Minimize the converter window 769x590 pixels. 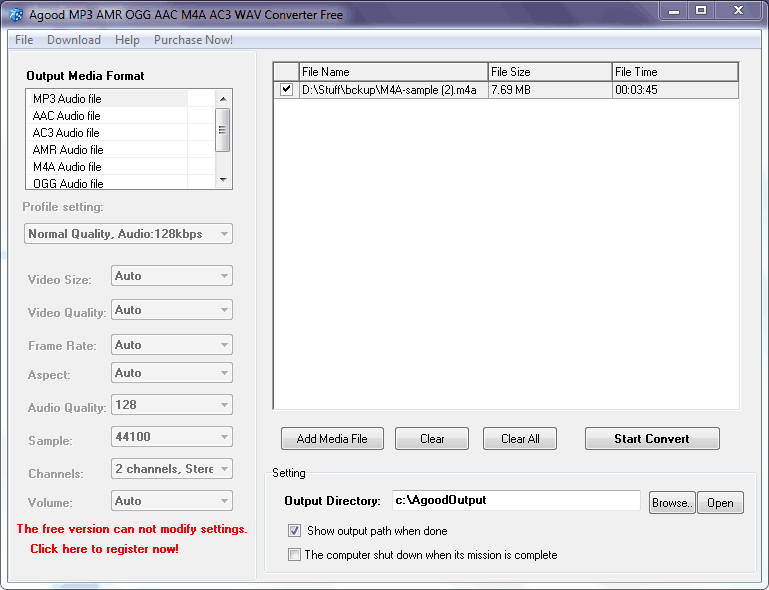click(674, 11)
